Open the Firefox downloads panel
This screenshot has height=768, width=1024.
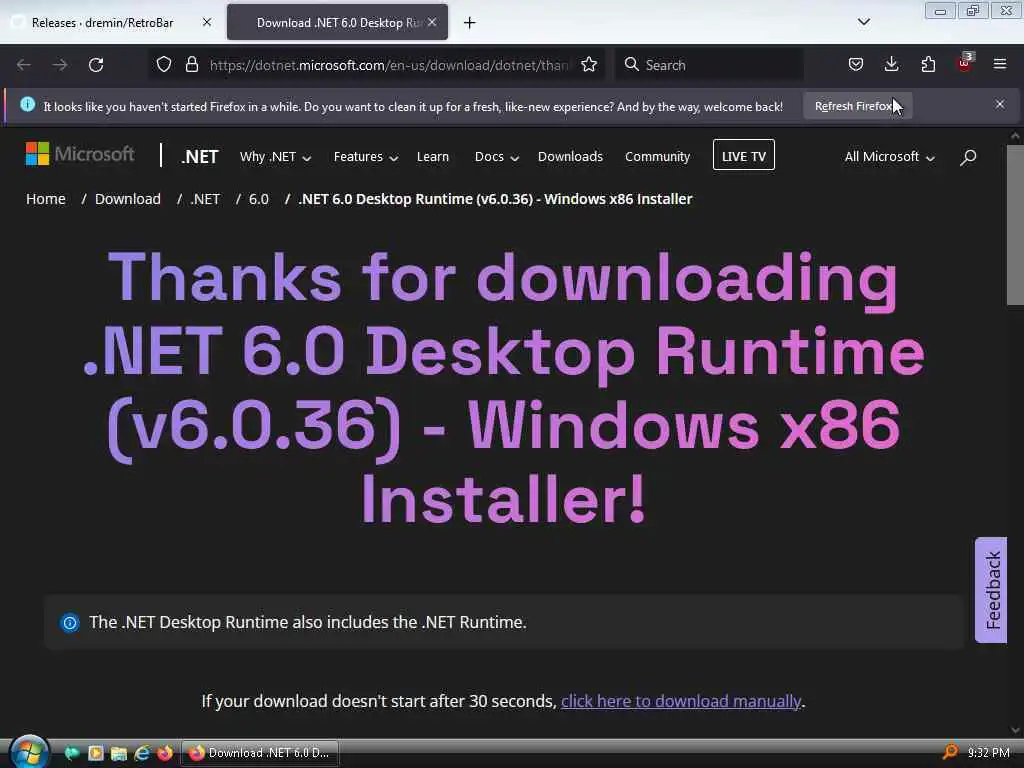[x=891, y=65]
